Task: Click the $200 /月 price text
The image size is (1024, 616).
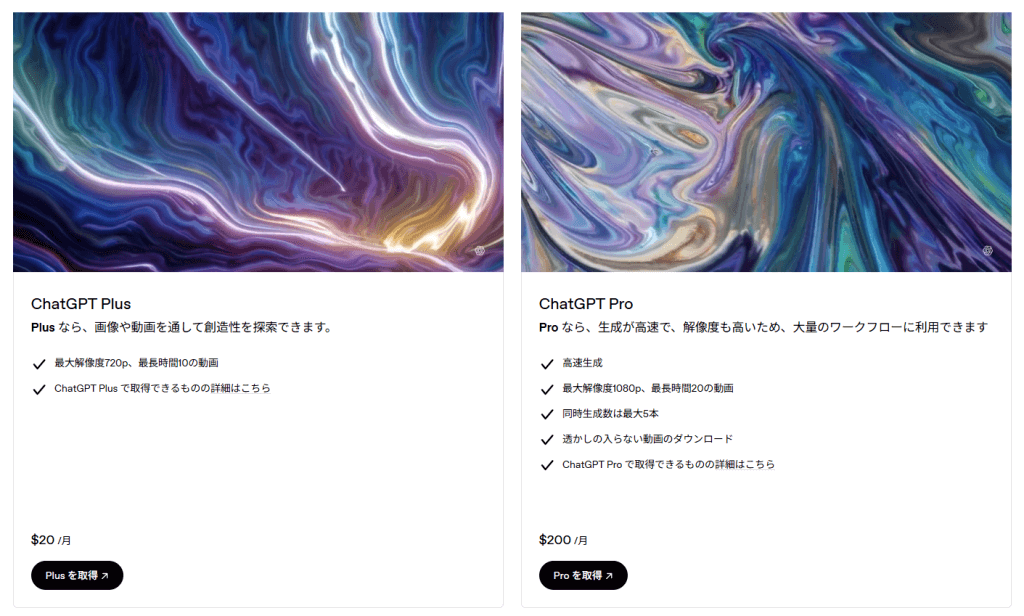Action: click(563, 540)
